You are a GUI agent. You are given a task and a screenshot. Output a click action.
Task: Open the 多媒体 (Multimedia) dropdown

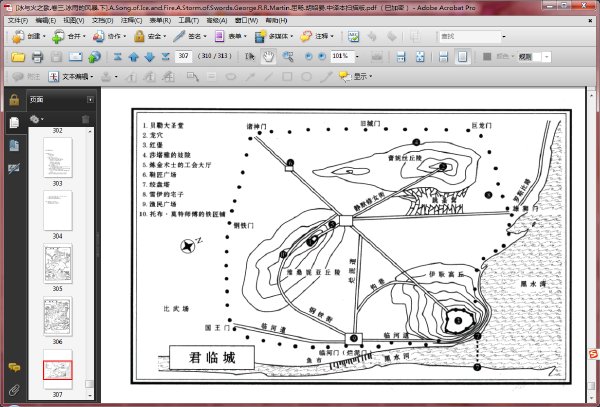click(274, 36)
